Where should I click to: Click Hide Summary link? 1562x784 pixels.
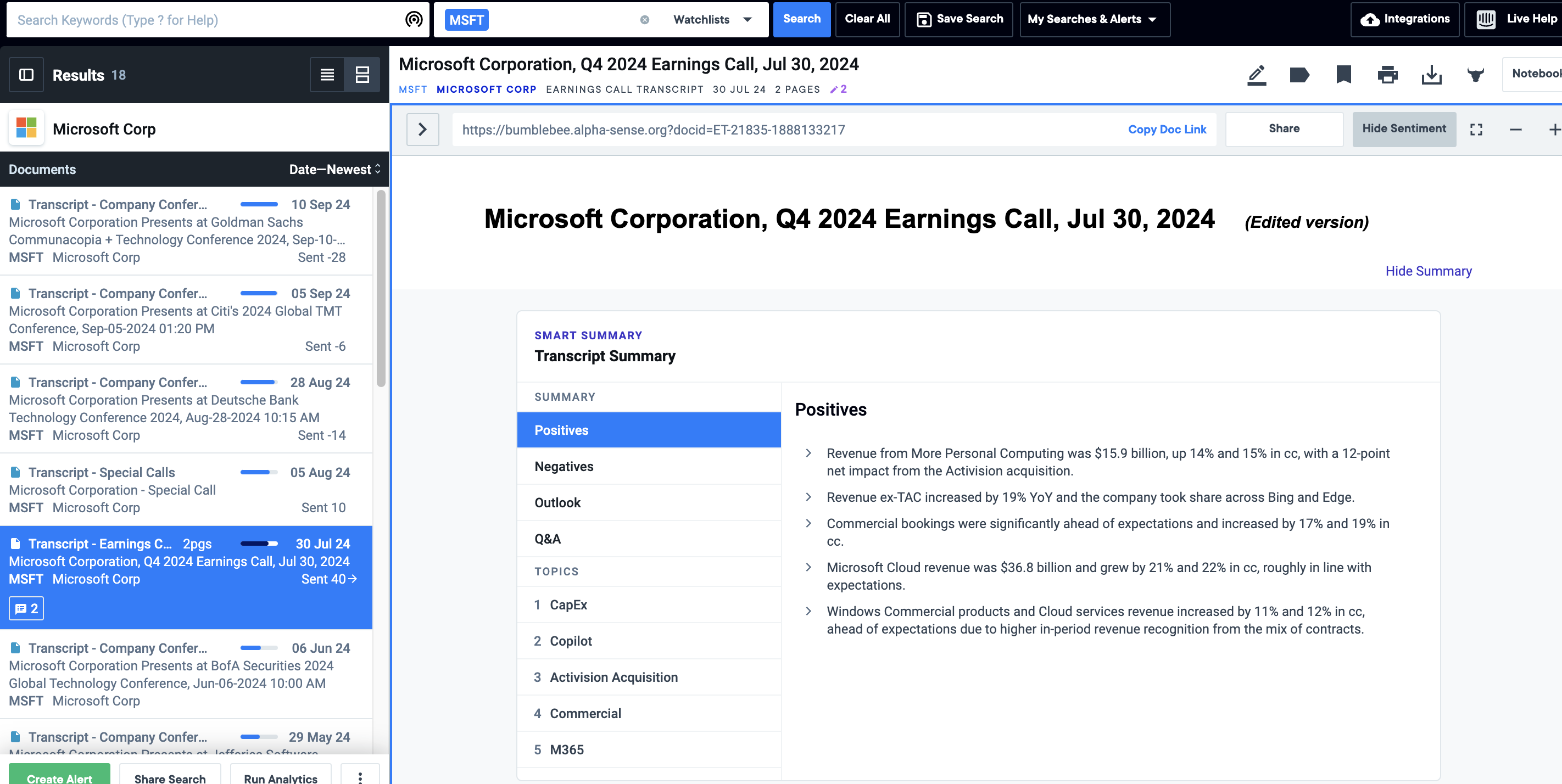(1428, 271)
